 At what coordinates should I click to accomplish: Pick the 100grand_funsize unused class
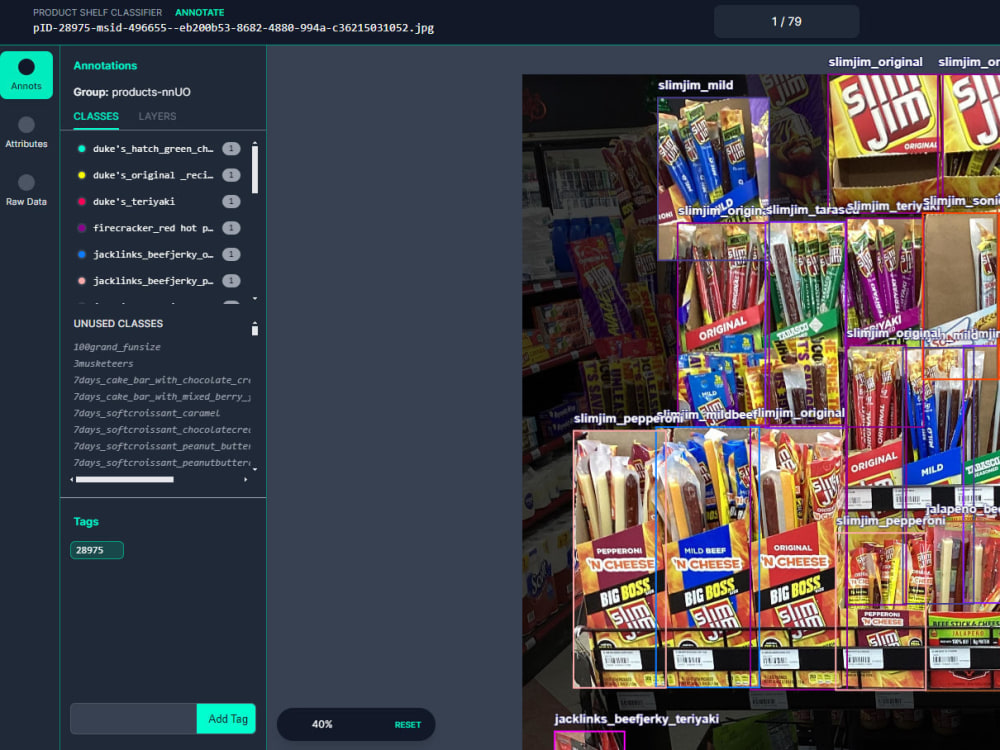pos(117,347)
